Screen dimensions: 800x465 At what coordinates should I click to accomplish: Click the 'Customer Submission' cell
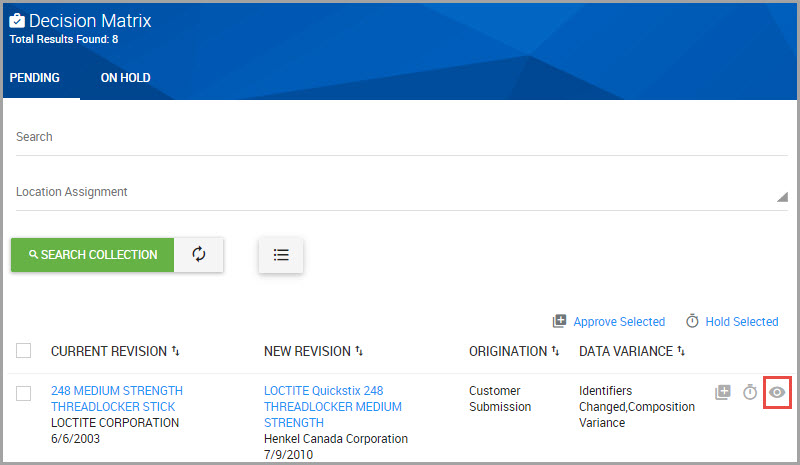500,399
